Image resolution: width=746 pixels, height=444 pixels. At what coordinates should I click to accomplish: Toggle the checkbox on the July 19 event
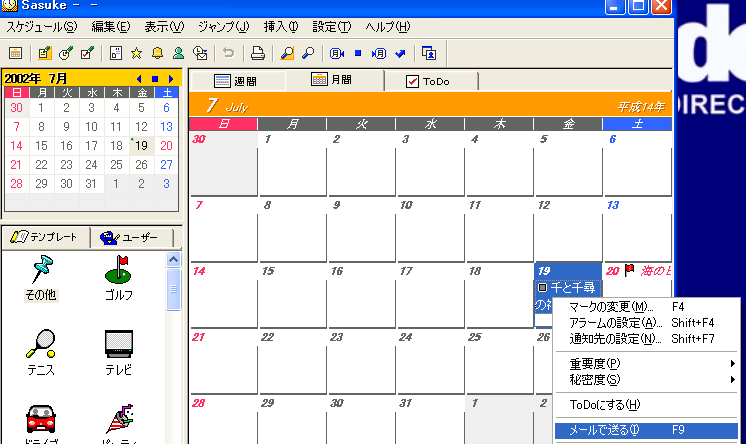[542, 287]
